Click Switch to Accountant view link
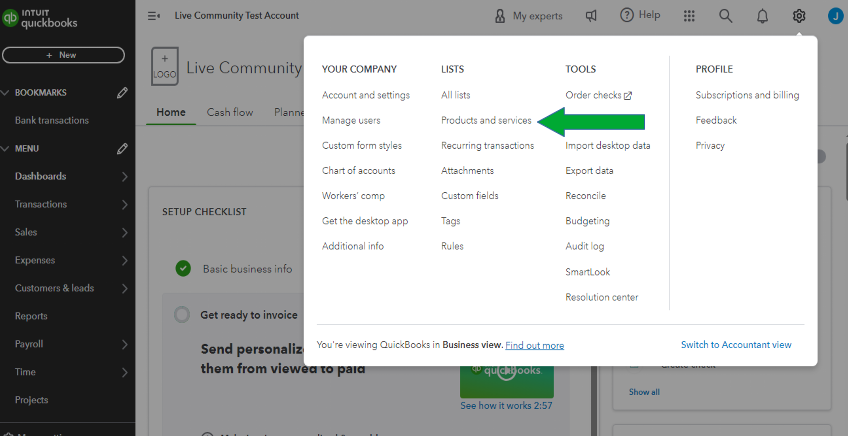848x436 pixels. [736, 345]
